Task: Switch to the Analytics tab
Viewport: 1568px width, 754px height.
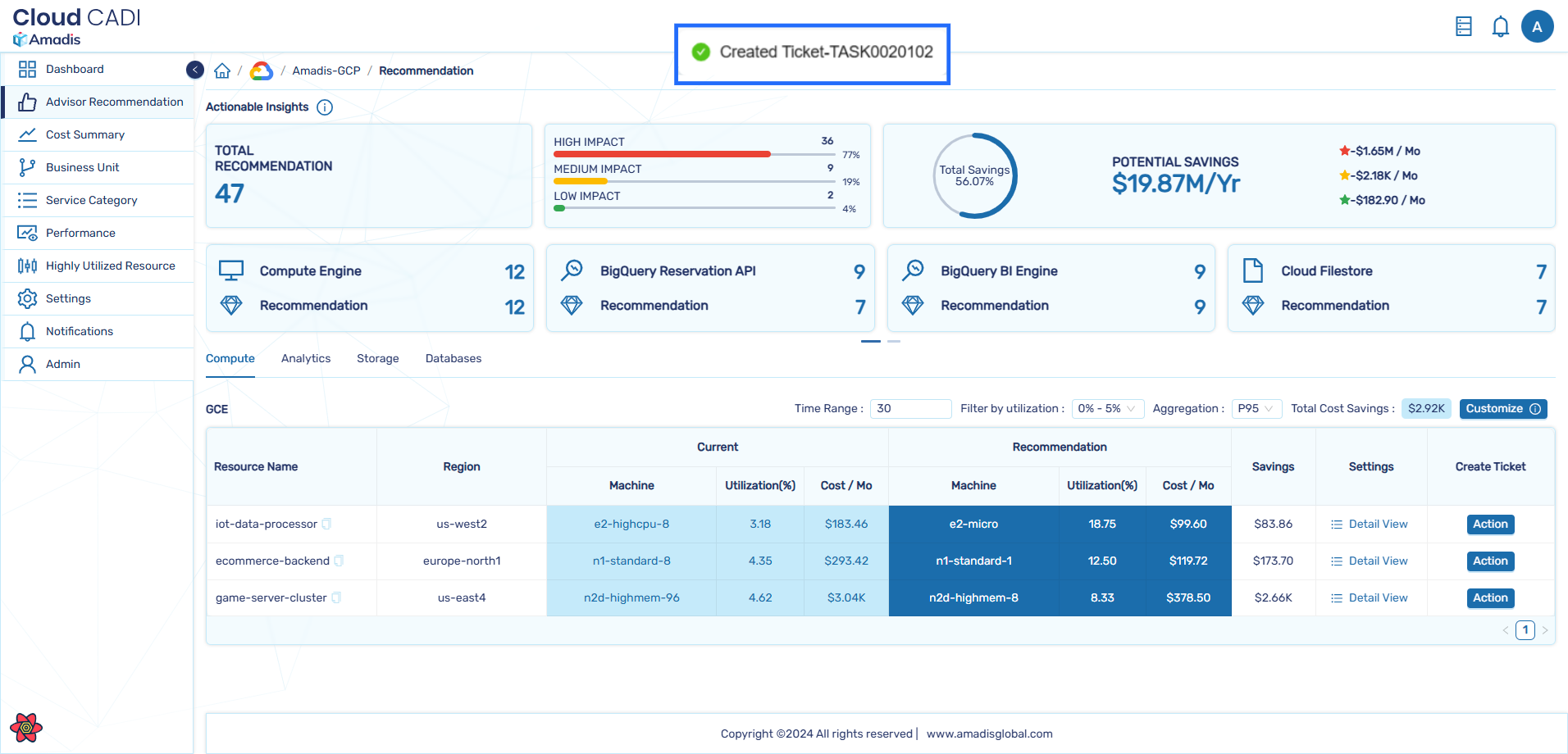Action: pos(306,359)
